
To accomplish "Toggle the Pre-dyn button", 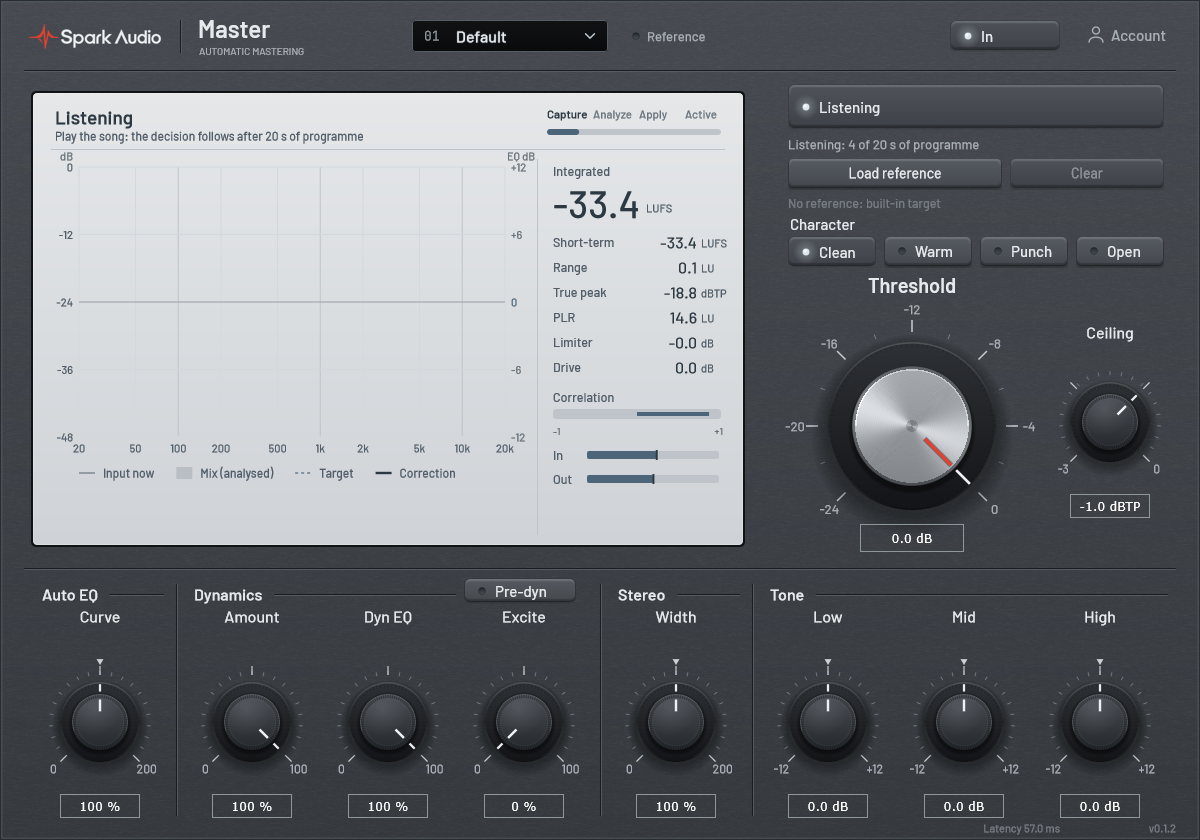I will [520, 591].
